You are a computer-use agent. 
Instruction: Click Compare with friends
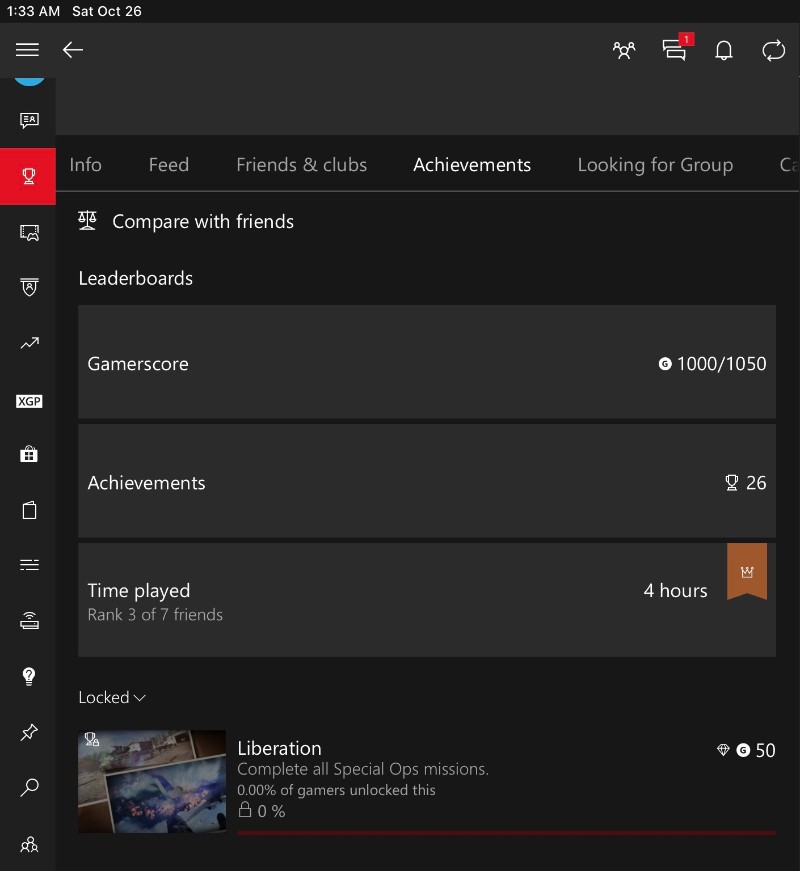point(202,221)
